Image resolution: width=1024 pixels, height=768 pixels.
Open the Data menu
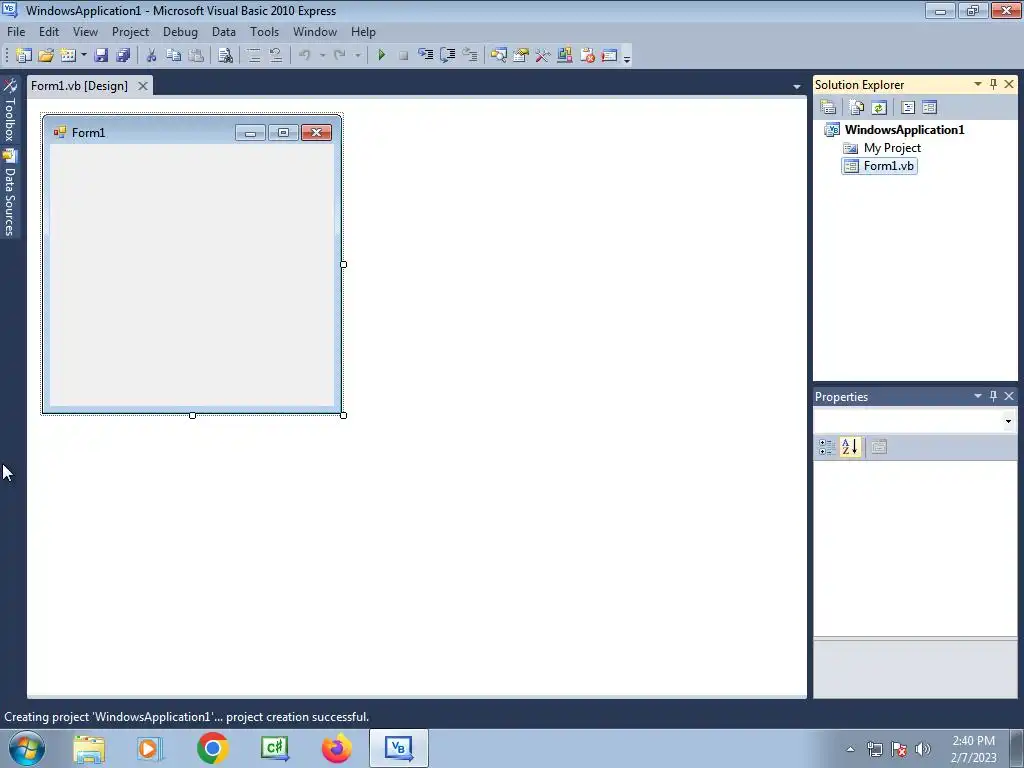point(224,32)
